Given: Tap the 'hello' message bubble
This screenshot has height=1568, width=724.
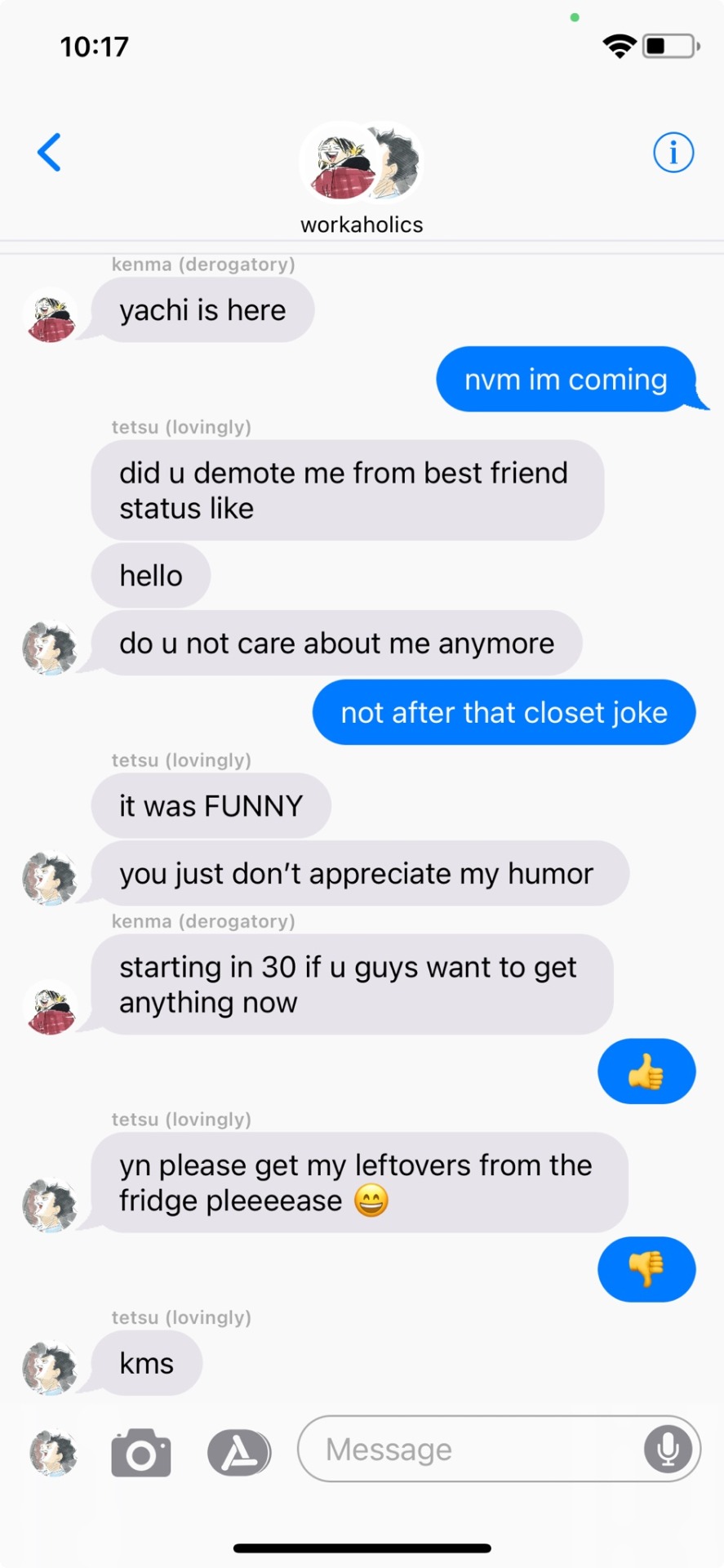Looking at the screenshot, I should [151, 575].
